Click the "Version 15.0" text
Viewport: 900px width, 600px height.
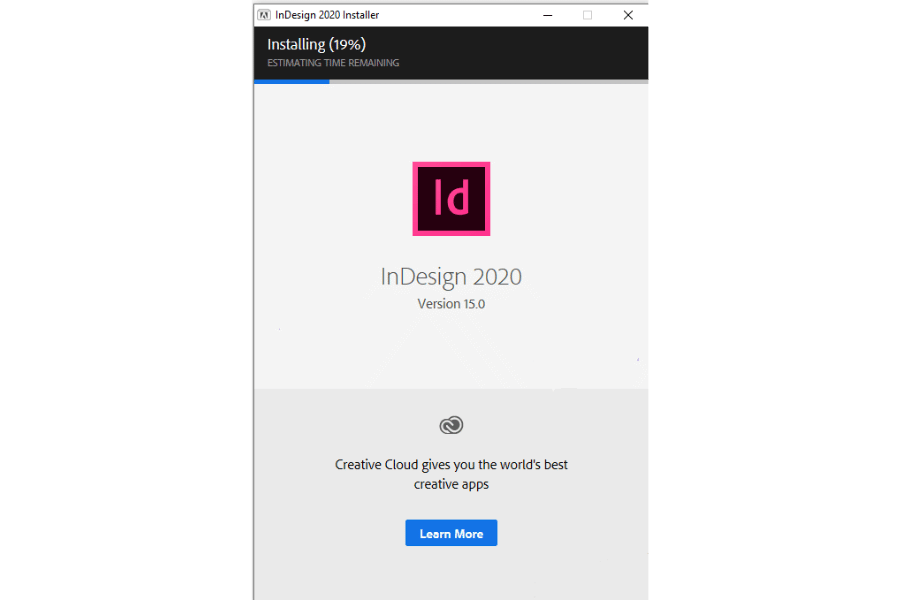click(451, 304)
